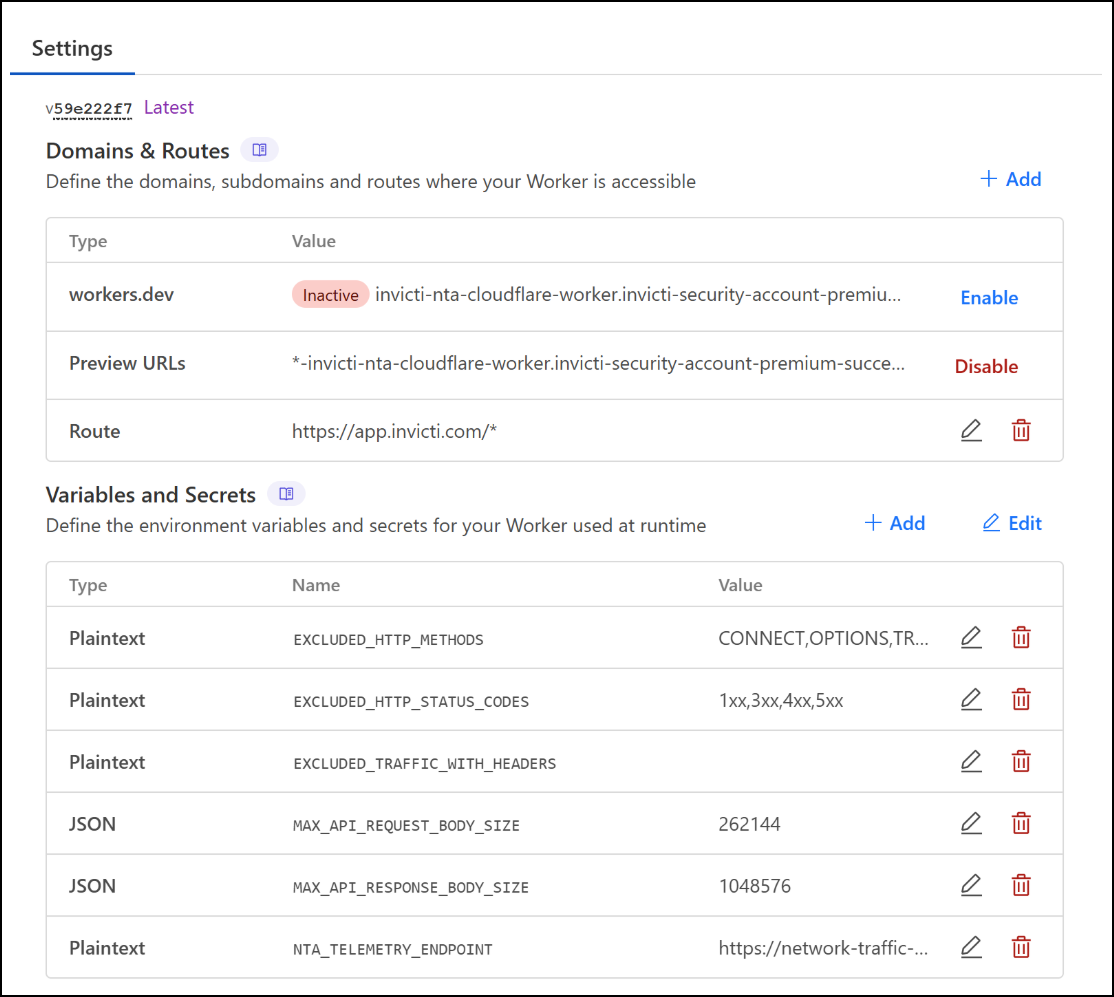Image resolution: width=1114 pixels, height=997 pixels.
Task: Open the Variables and Secrets documentation icon
Action: coord(285,493)
